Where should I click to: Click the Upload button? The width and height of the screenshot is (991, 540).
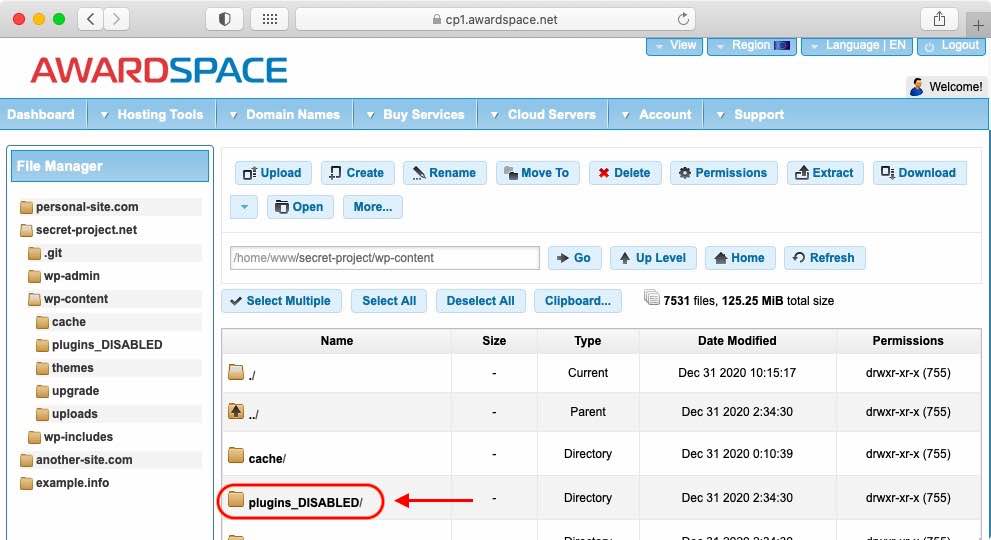click(272, 173)
